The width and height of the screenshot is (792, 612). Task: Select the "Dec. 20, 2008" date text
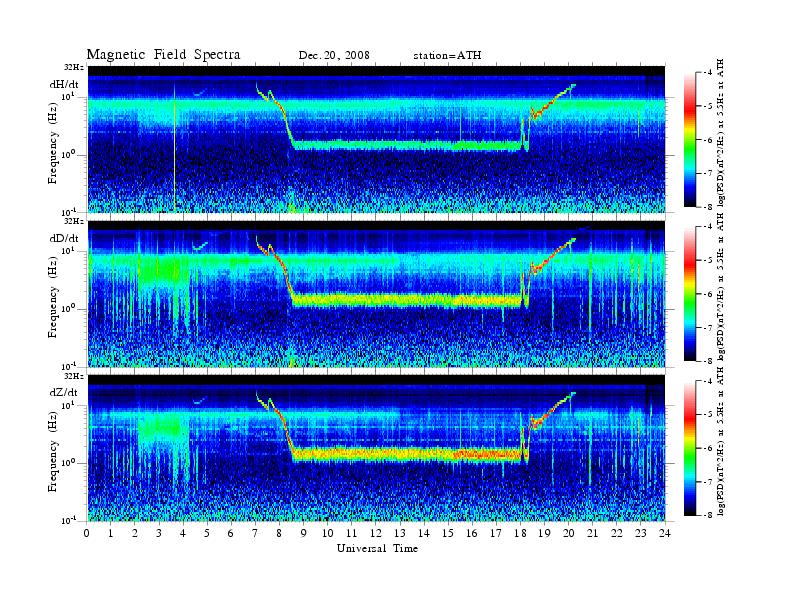point(334,55)
